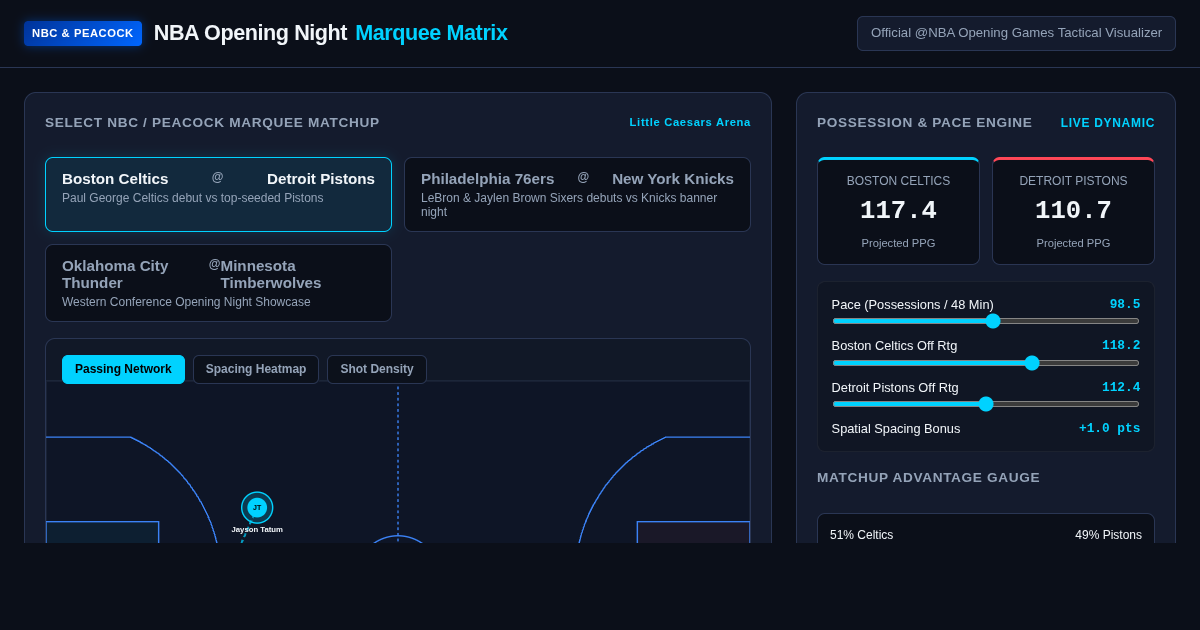The image size is (1200, 630).
Task: Click the Pace value 98.5
Action: pyautogui.click(x=1125, y=304)
